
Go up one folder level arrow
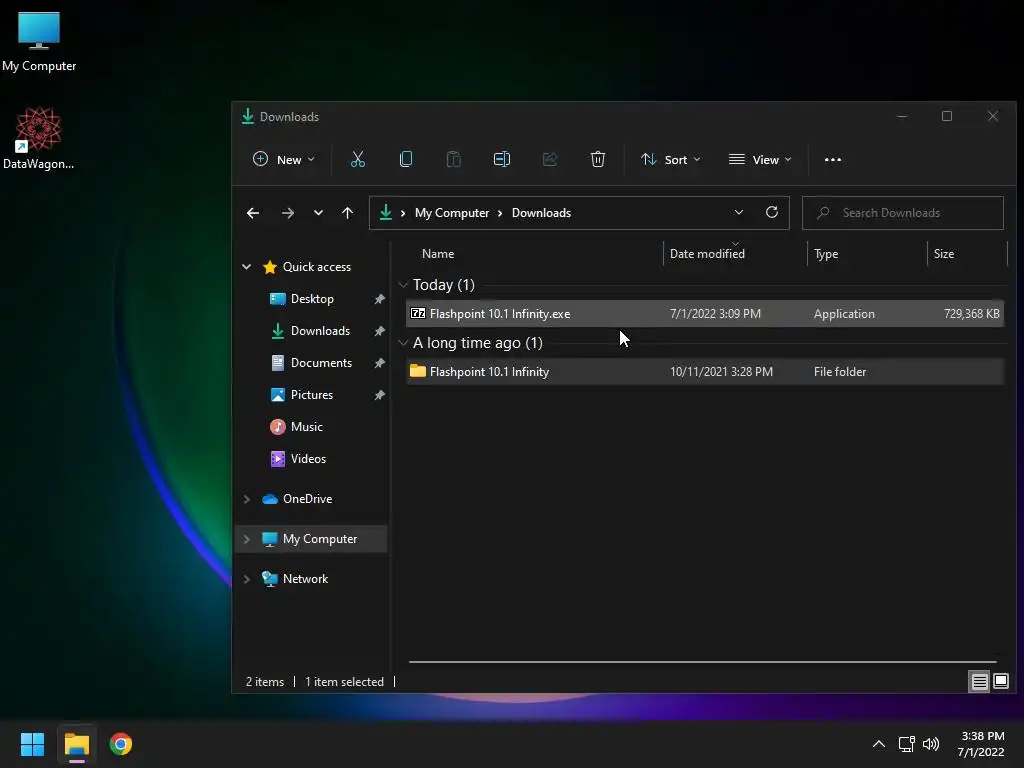click(x=347, y=213)
